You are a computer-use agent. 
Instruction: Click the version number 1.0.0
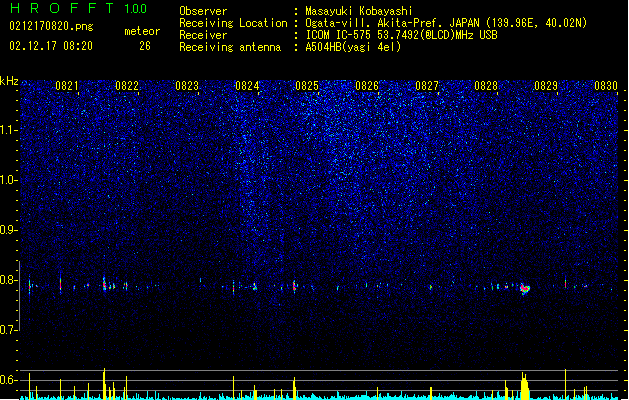pos(136,8)
